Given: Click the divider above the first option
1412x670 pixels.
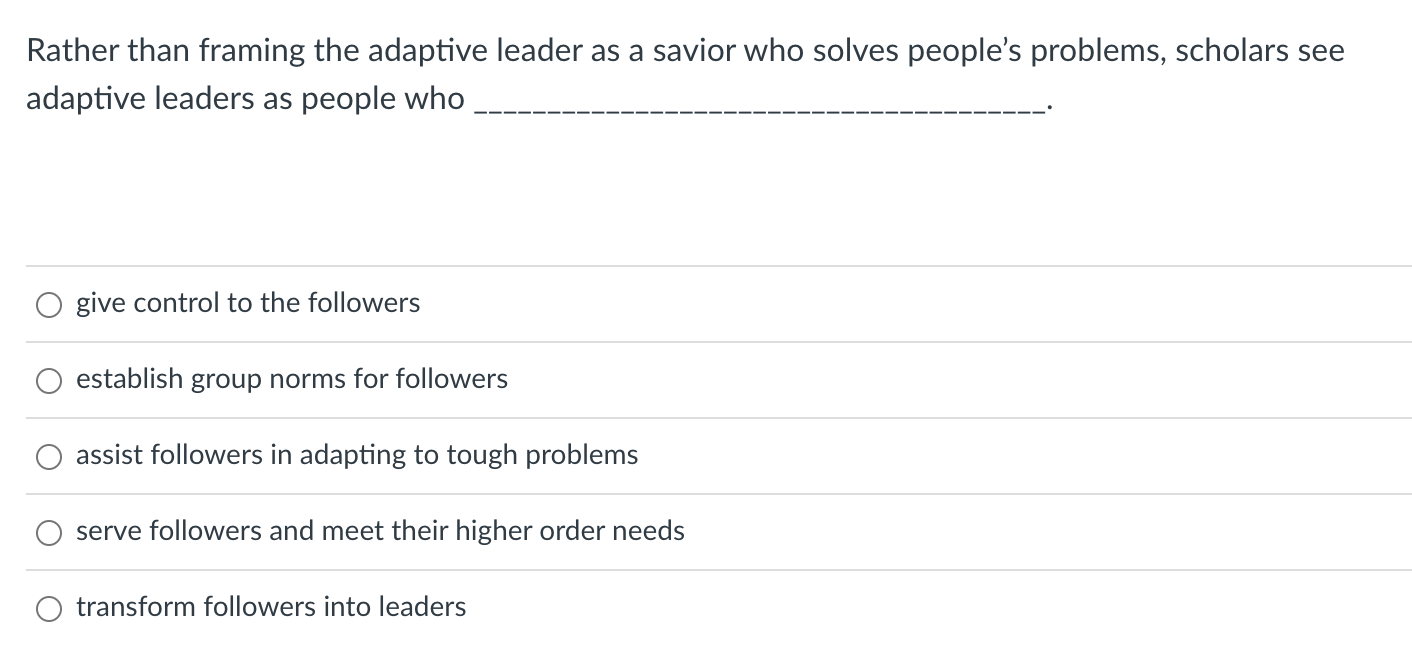Looking at the screenshot, I should [x=706, y=266].
